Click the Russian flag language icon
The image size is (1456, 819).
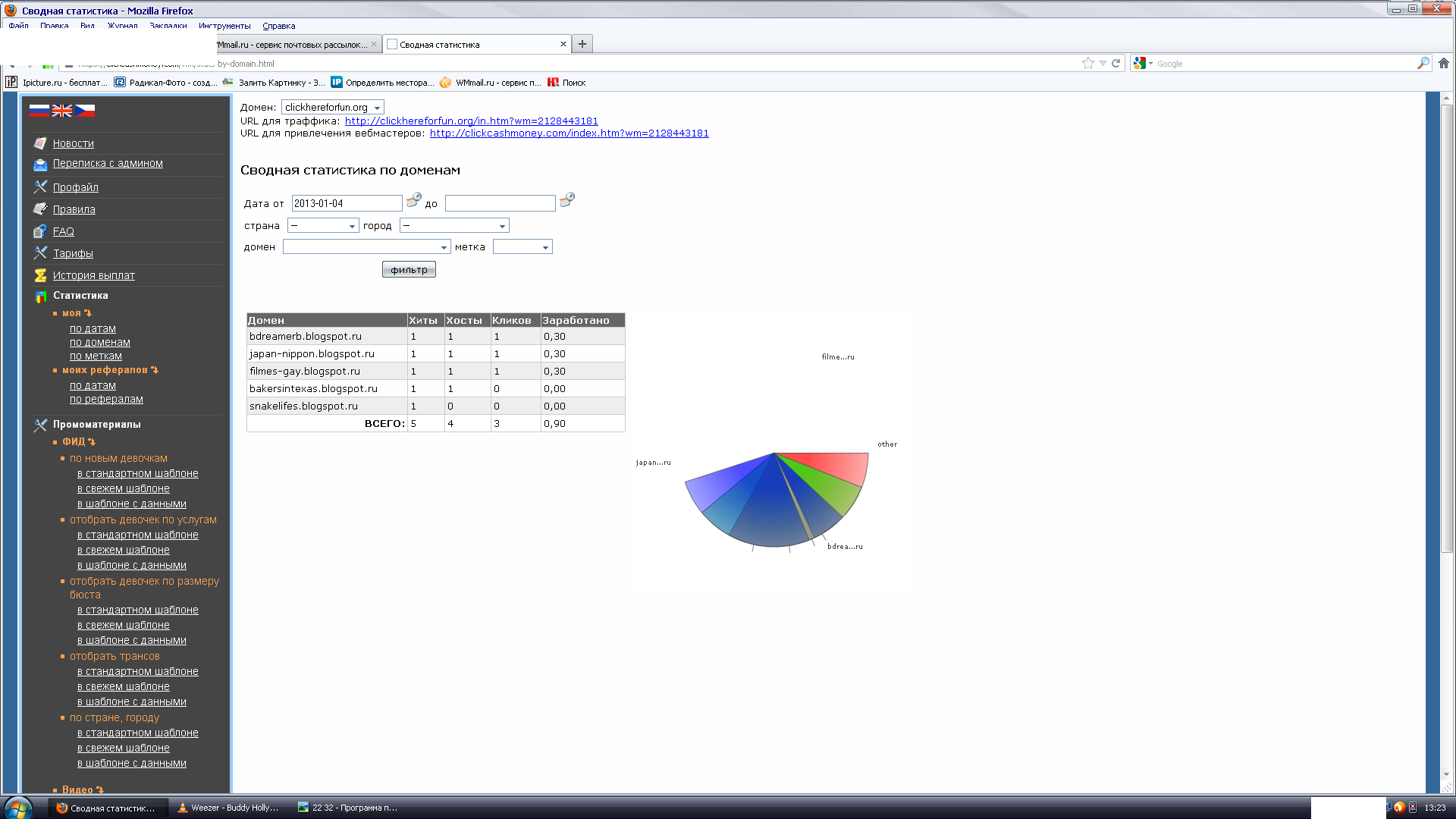pyautogui.click(x=39, y=110)
